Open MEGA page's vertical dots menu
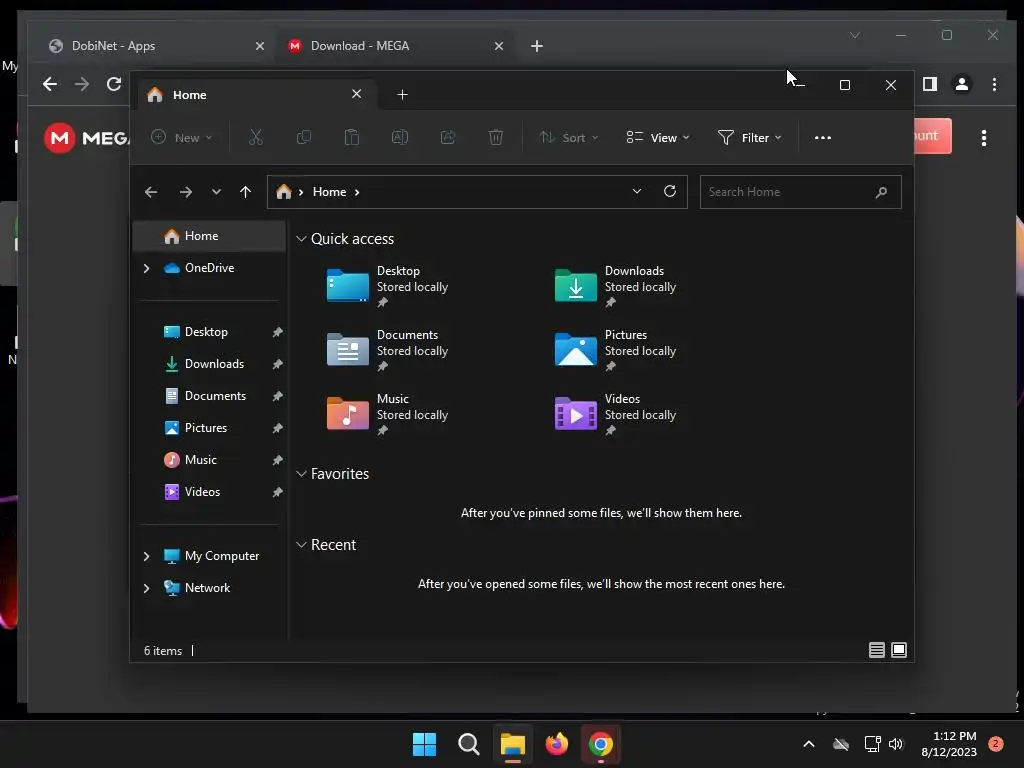 [x=984, y=138]
